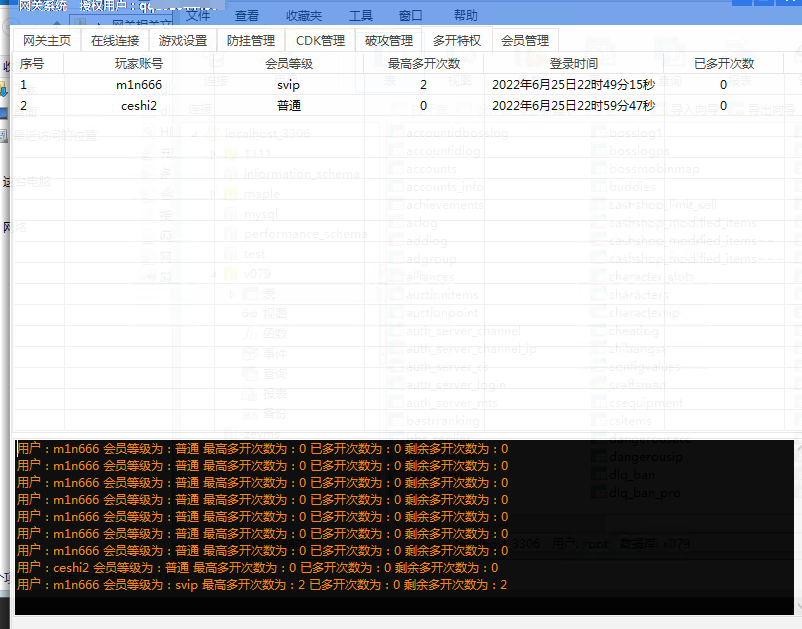Viewport: 802px width, 629px height.
Task: Open the 网关主页 tab
Action: pos(47,40)
